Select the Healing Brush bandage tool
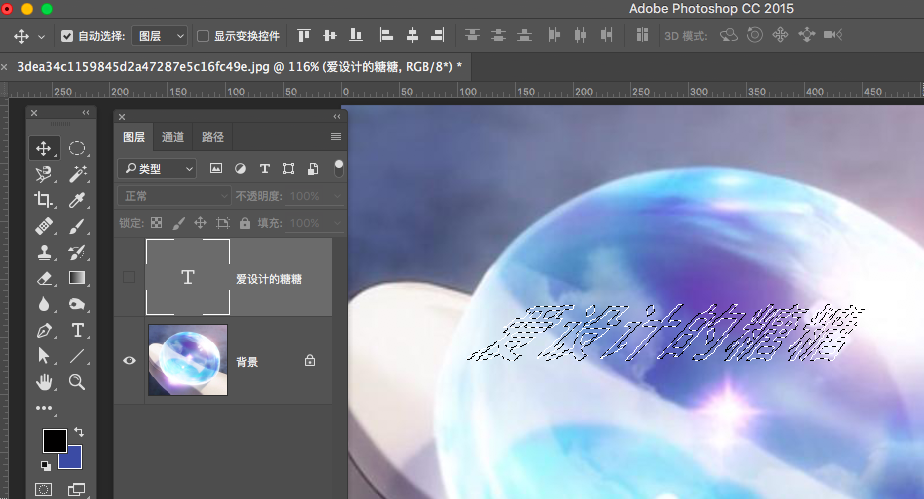 pos(44,226)
